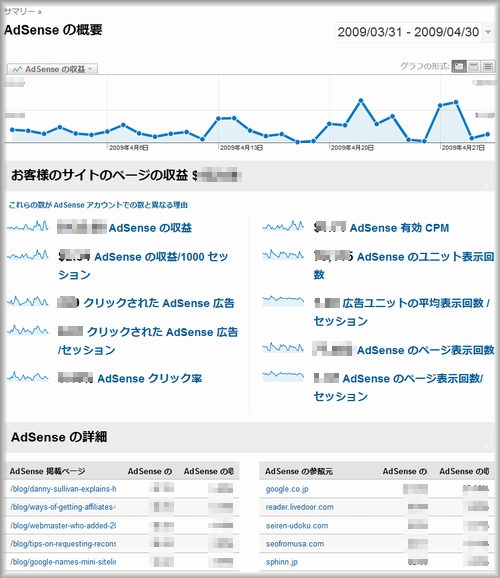
Task: Click sparkline beside AdSense の収益/1000 セッション
Action: (28, 255)
